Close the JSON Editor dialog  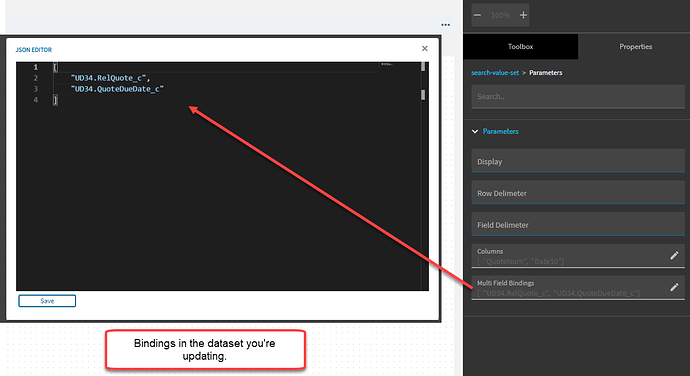(425, 48)
